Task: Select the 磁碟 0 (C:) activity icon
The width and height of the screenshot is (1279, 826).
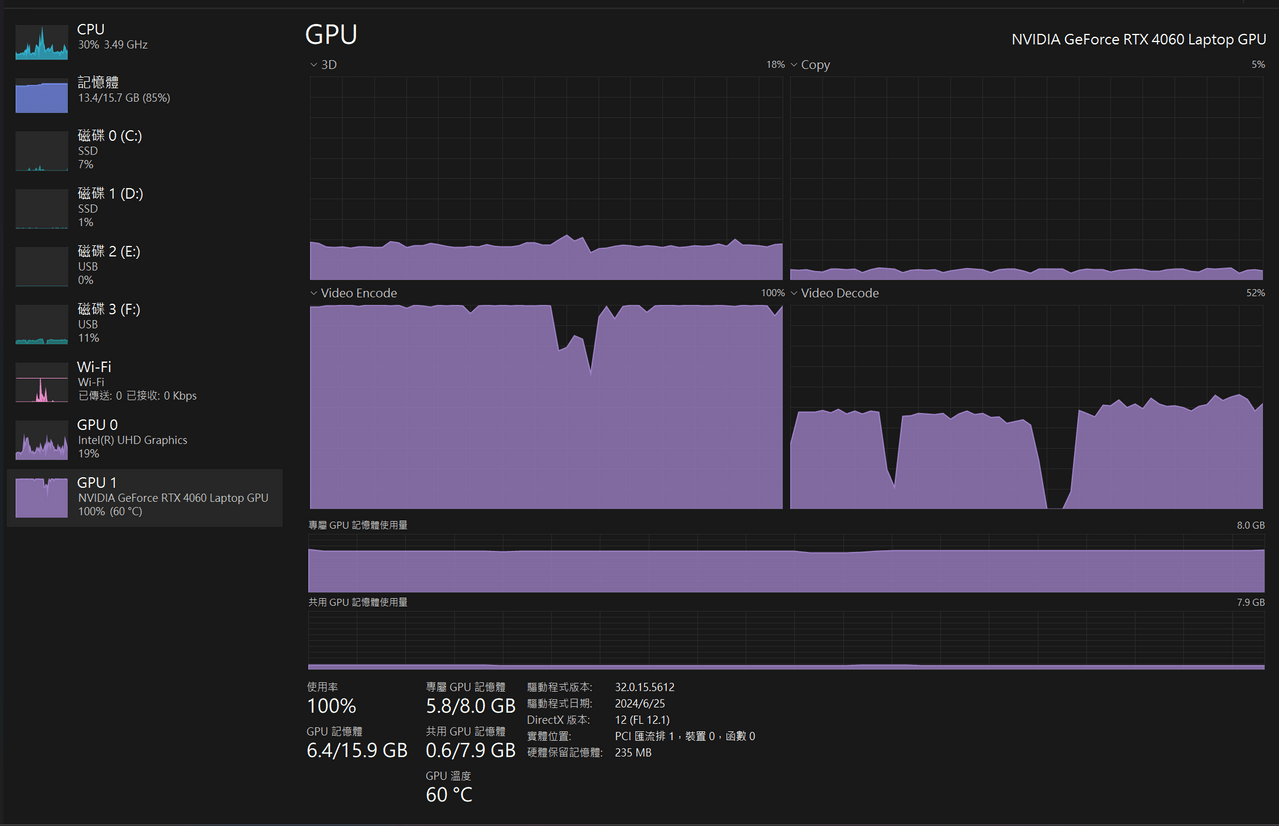Action: (x=41, y=150)
